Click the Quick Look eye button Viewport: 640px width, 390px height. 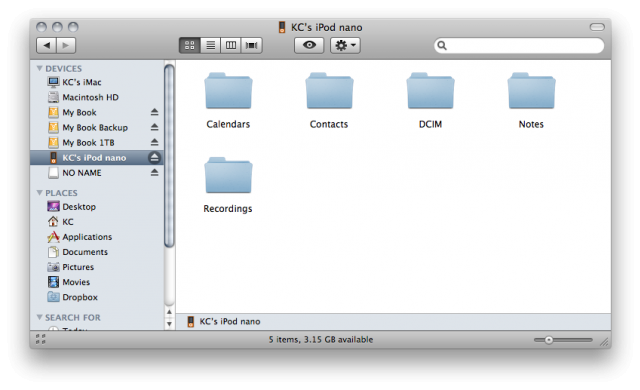[x=309, y=45]
